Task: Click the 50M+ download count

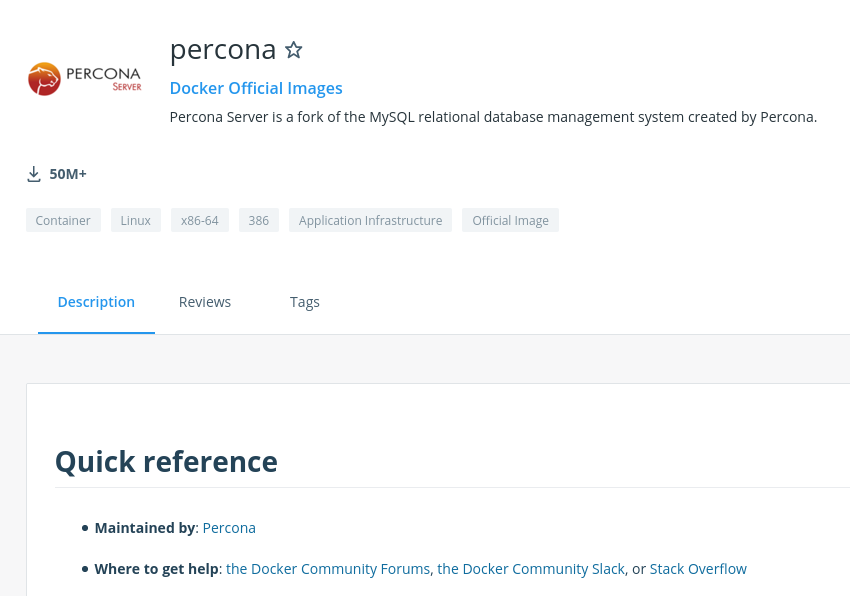Action: (x=68, y=174)
